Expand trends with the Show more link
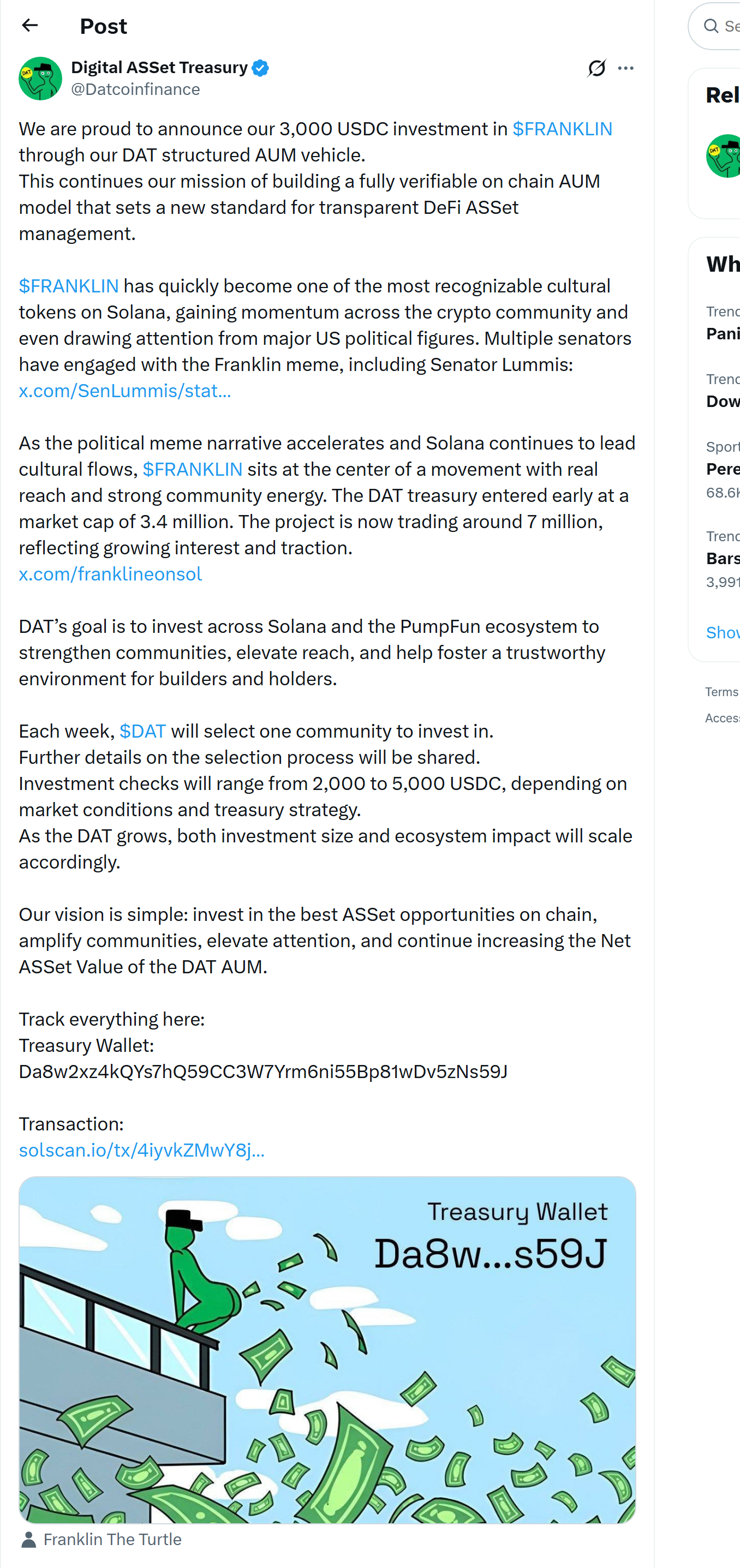The width and height of the screenshot is (740, 1568). (x=722, y=632)
